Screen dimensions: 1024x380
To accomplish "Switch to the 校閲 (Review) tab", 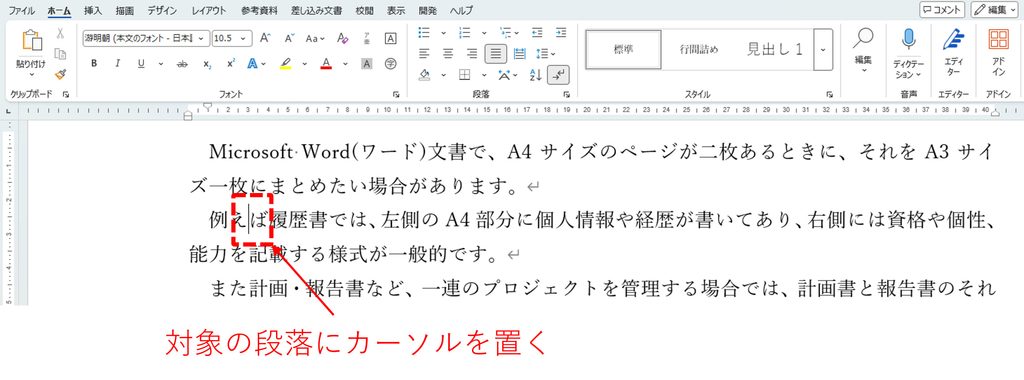I will coord(365,11).
